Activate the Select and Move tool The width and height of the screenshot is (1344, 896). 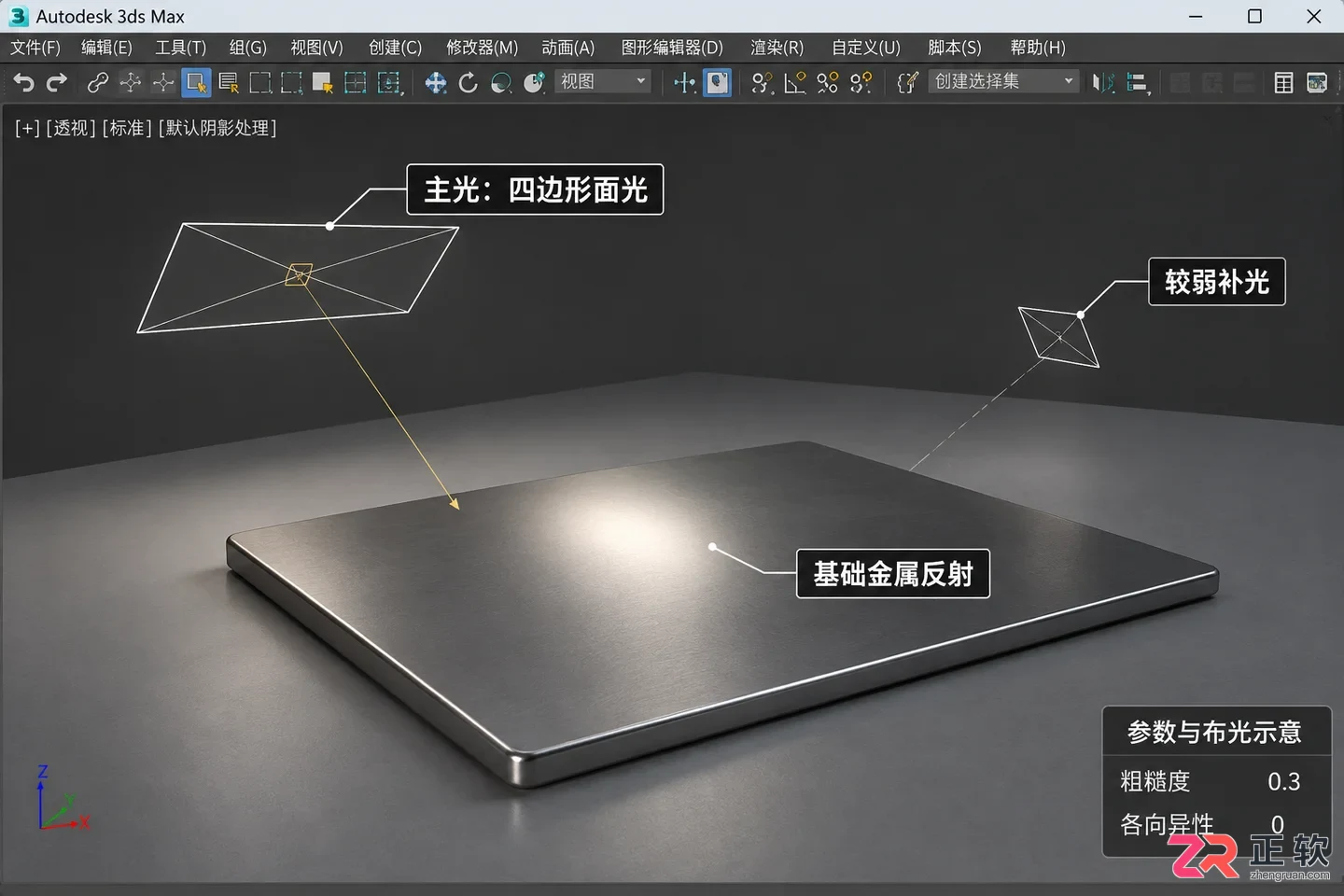click(435, 83)
